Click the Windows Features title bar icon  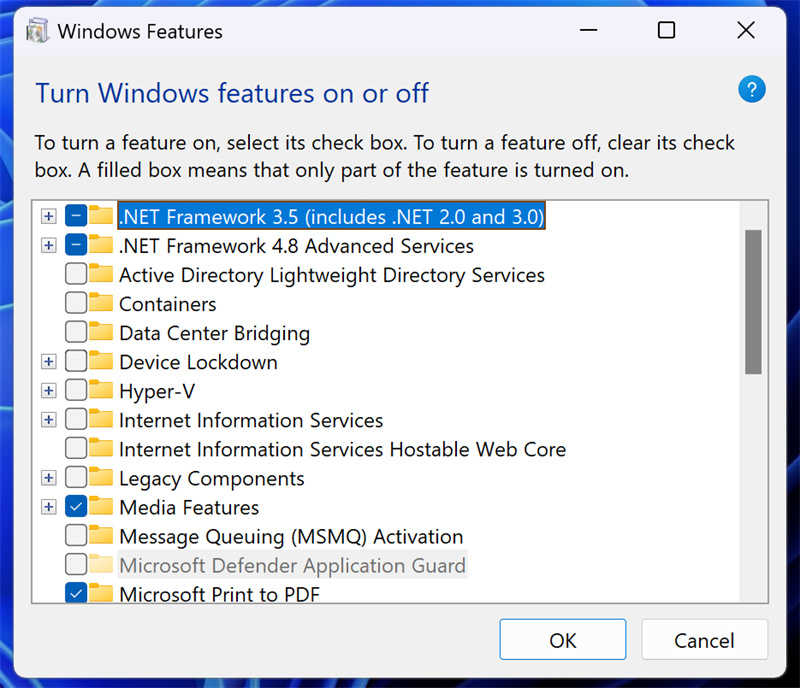click(37, 31)
